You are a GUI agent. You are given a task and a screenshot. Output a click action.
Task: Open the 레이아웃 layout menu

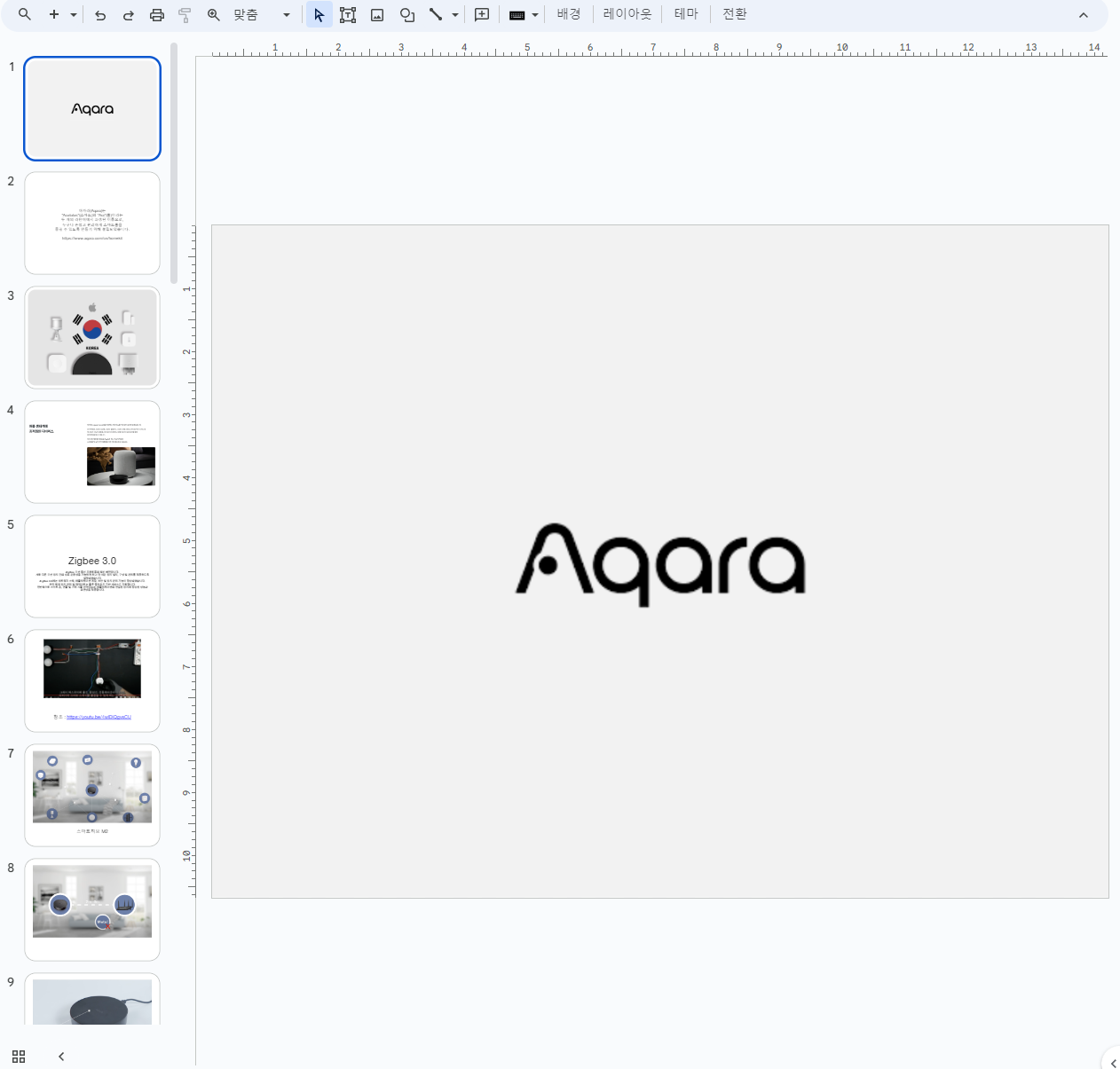tap(627, 14)
